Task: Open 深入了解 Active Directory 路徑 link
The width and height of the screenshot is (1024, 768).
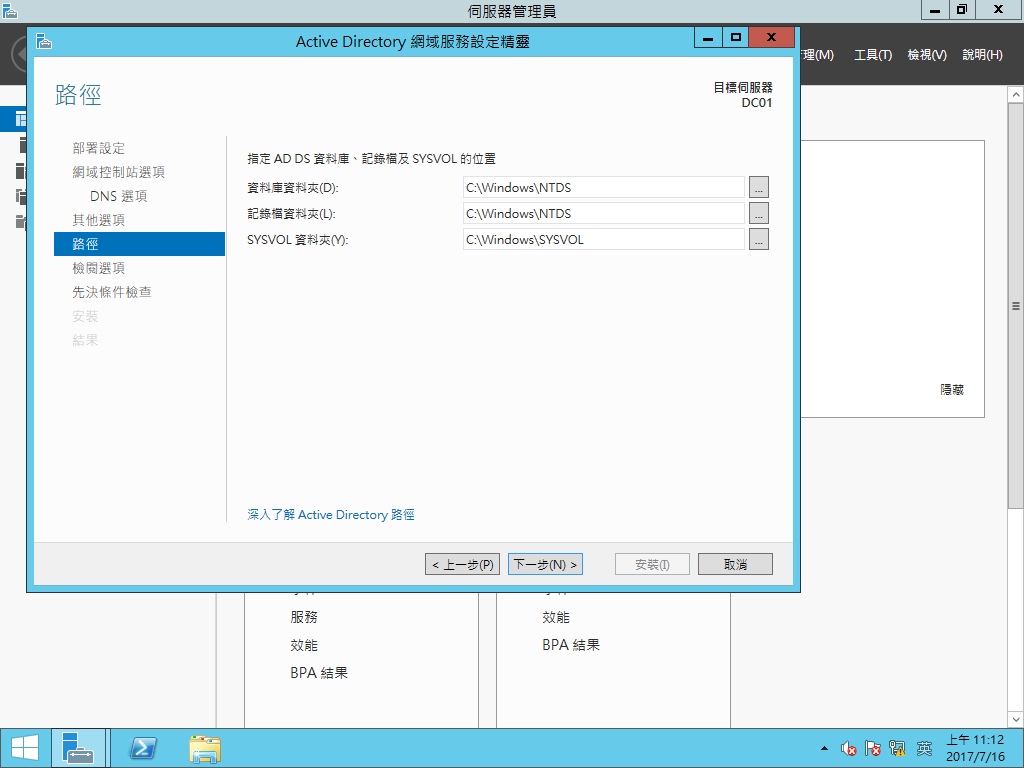Action: coord(330,515)
